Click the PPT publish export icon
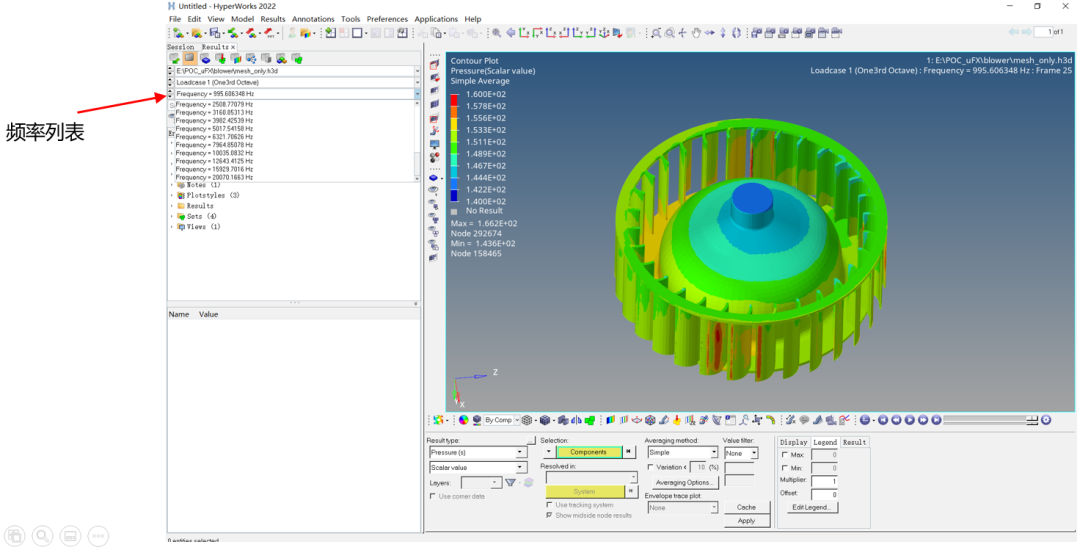The width and height of the screenshot is (1080, 550). (269, 32)
